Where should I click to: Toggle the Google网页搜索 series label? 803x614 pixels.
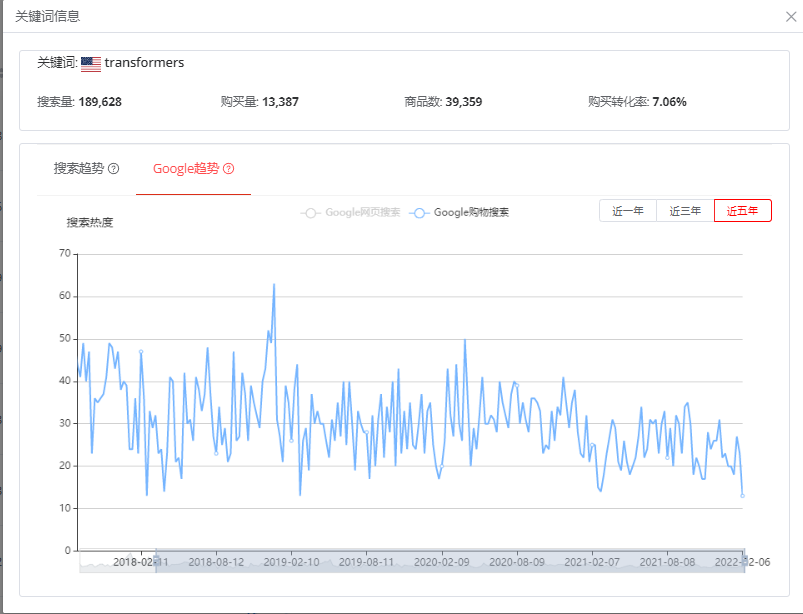[362, 213]
